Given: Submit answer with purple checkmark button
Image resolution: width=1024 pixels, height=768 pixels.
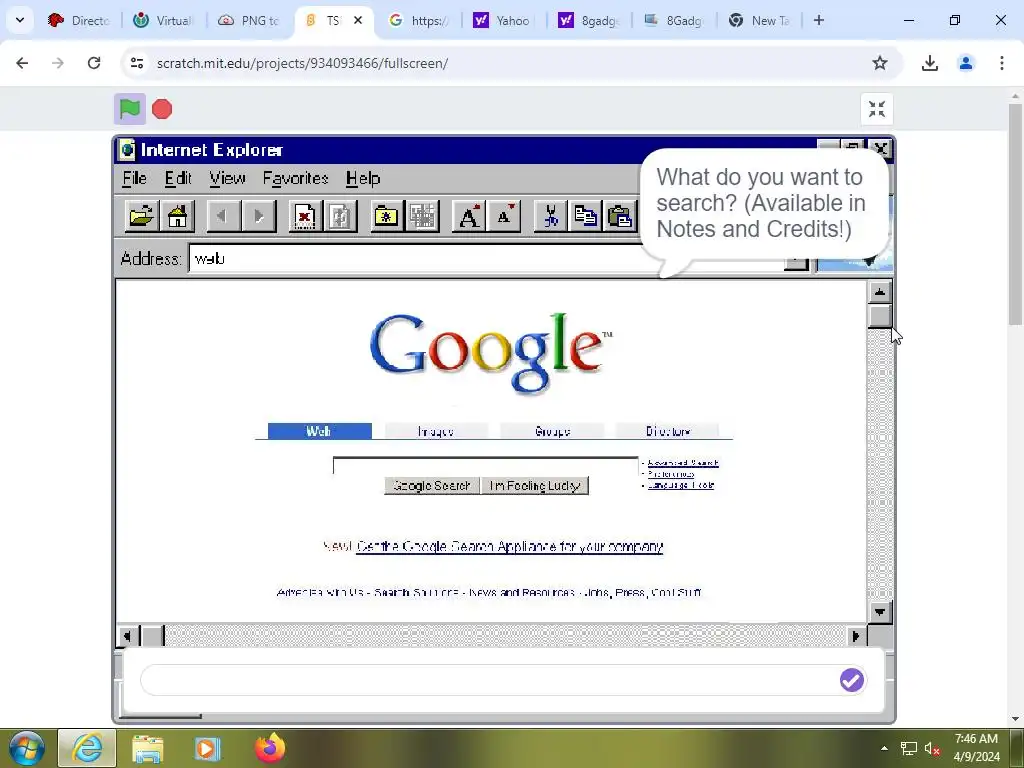Looking at the screenshot, I should [852, 680].
